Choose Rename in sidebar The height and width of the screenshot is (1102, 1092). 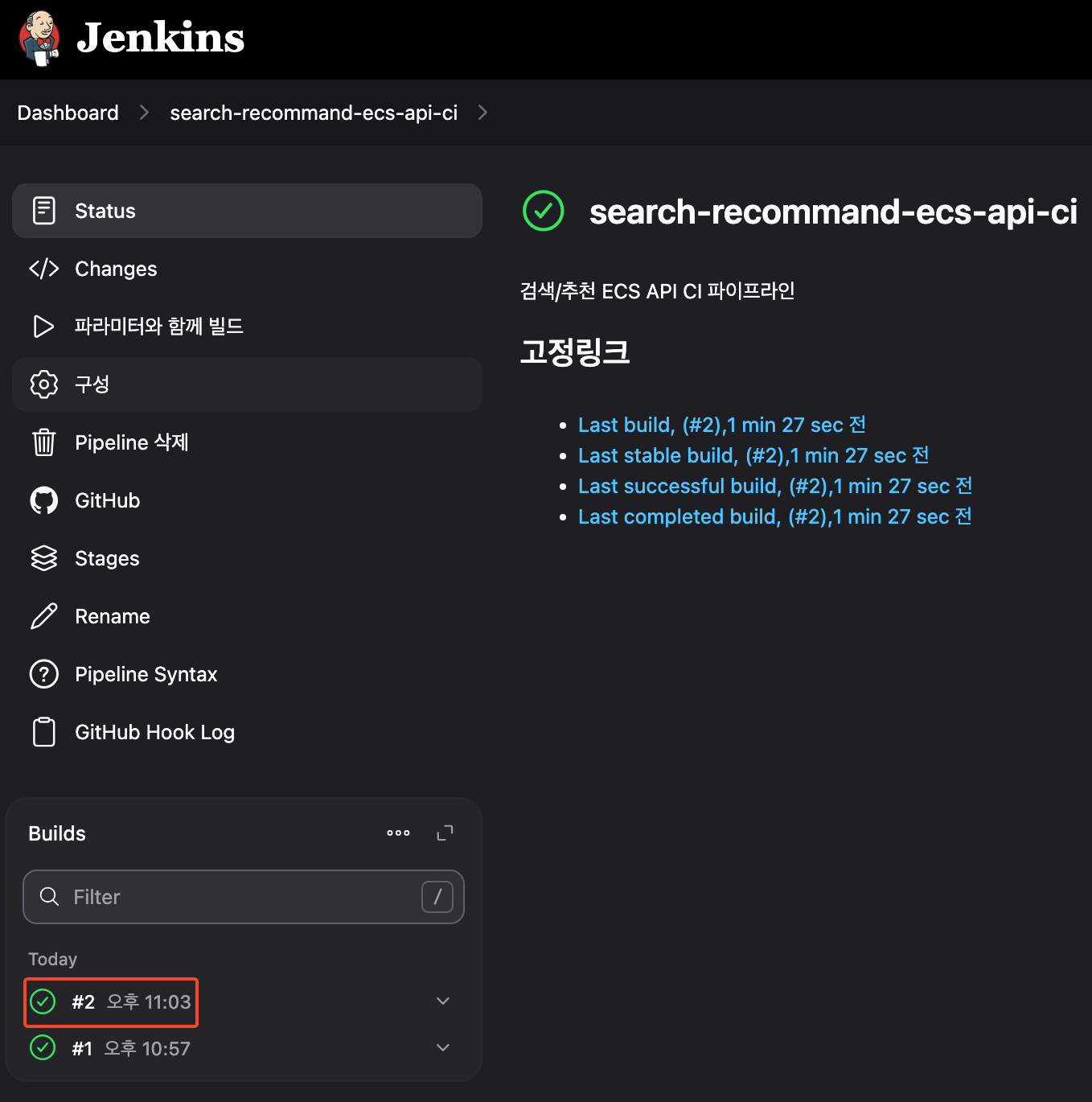(247, 616)
